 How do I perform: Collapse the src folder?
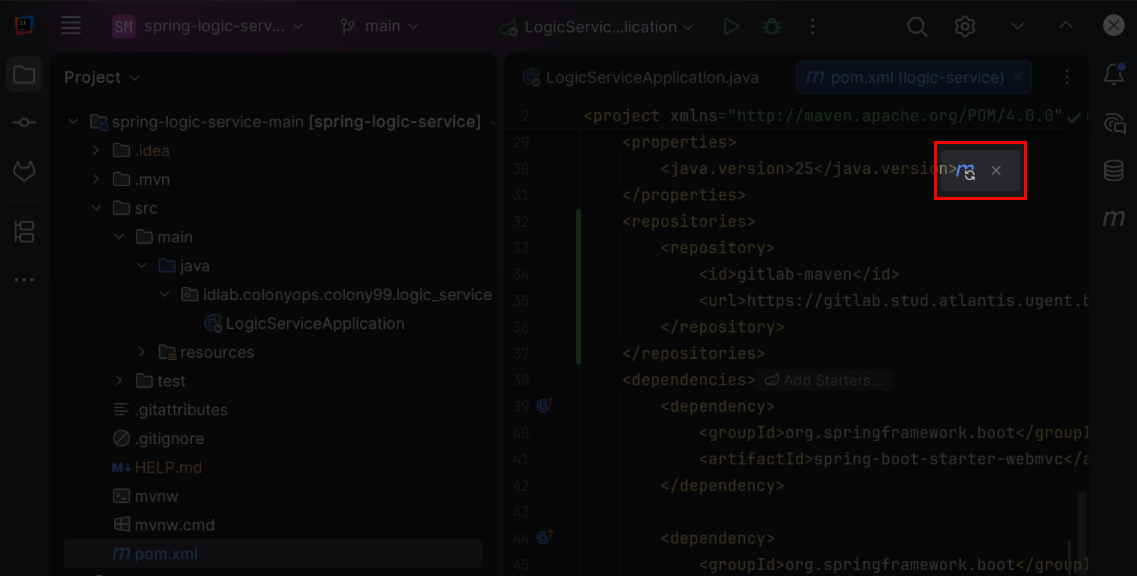(x=96, y=208)
